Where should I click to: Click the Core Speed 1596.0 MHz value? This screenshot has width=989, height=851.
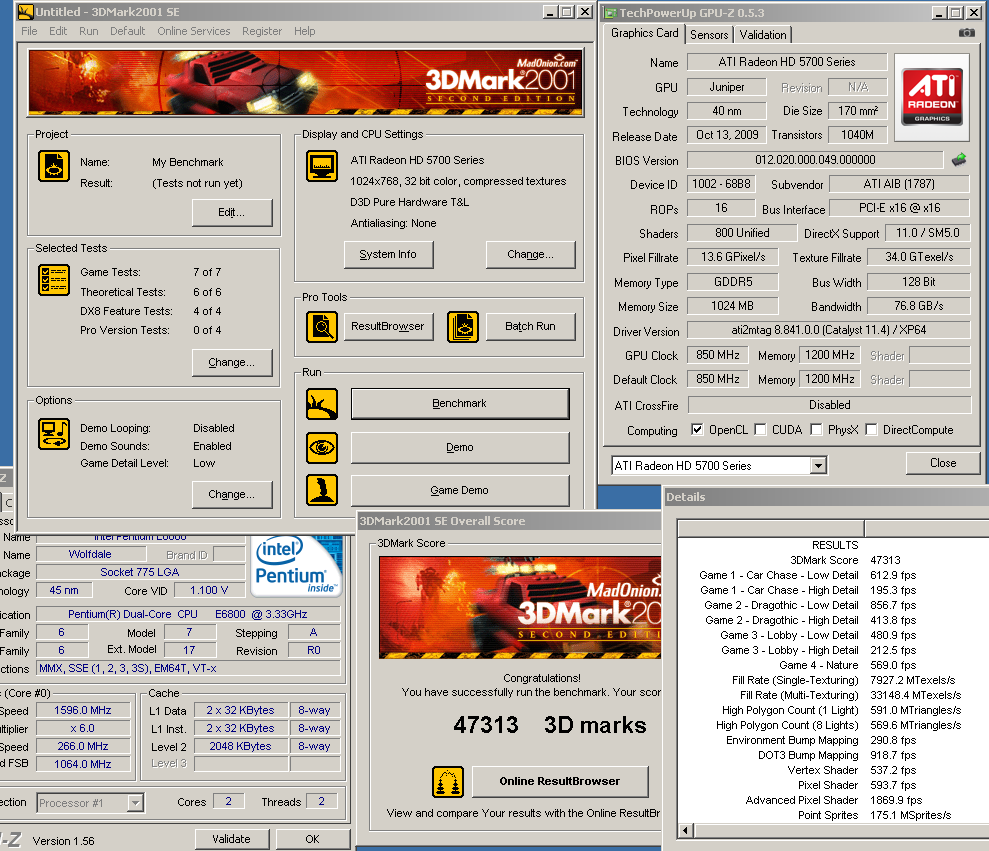[83, 710]
